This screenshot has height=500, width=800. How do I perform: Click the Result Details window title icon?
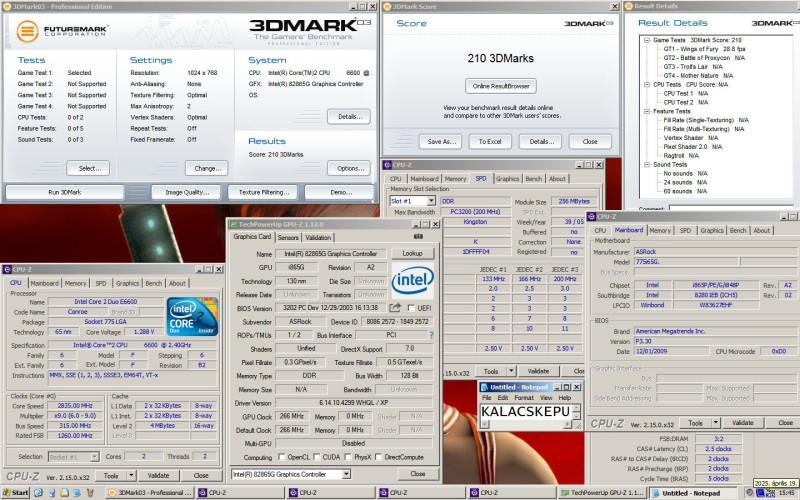coord(629,6)
